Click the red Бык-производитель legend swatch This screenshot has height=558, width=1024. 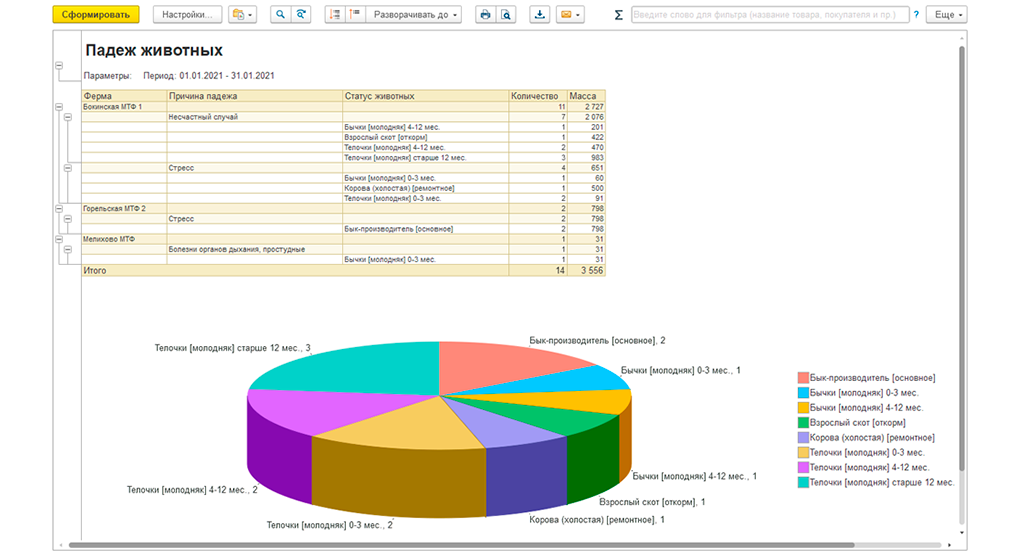point(803,378)
